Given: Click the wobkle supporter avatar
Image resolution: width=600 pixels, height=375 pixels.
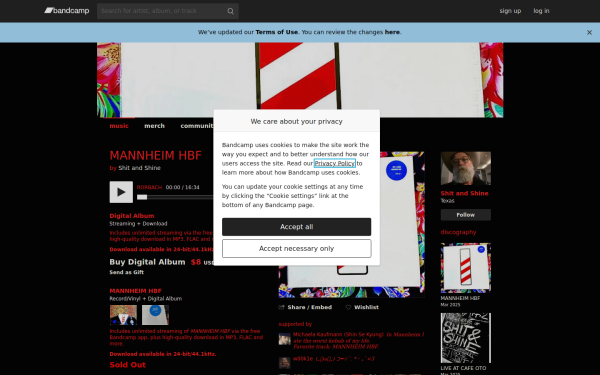Looking at the screenshot, I should pos(284,362).
